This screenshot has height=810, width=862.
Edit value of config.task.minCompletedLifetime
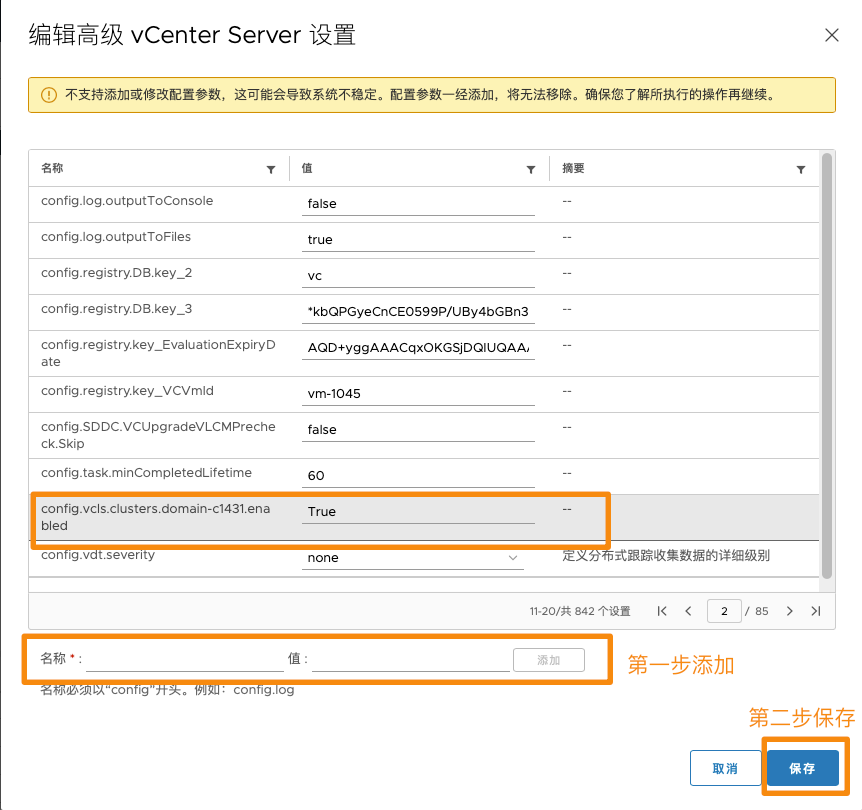click(x=418, y=476)
